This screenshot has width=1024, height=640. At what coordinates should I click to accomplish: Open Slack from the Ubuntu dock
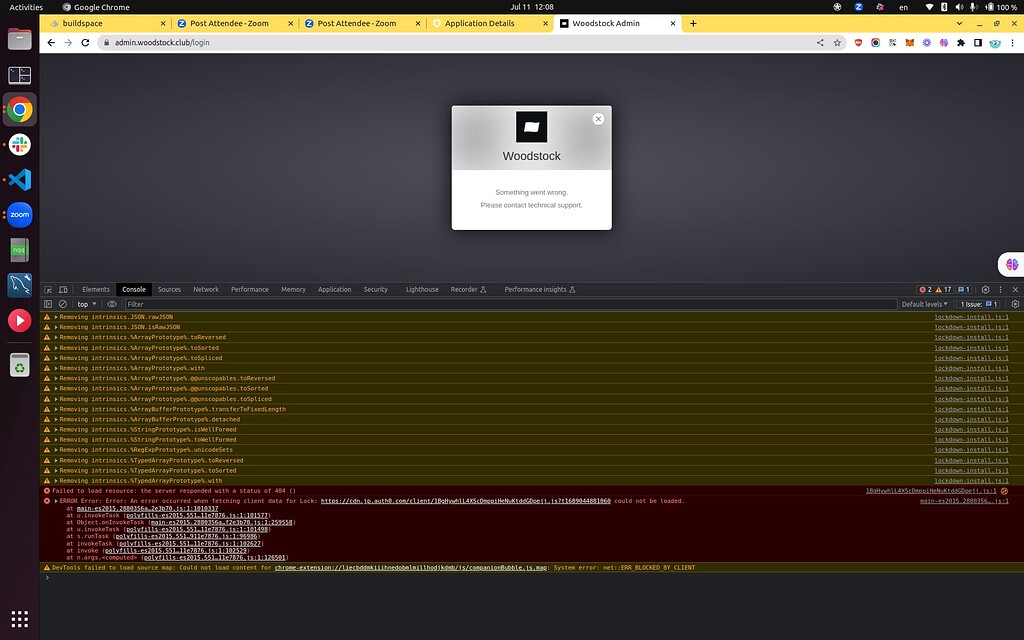click(20, 144)
